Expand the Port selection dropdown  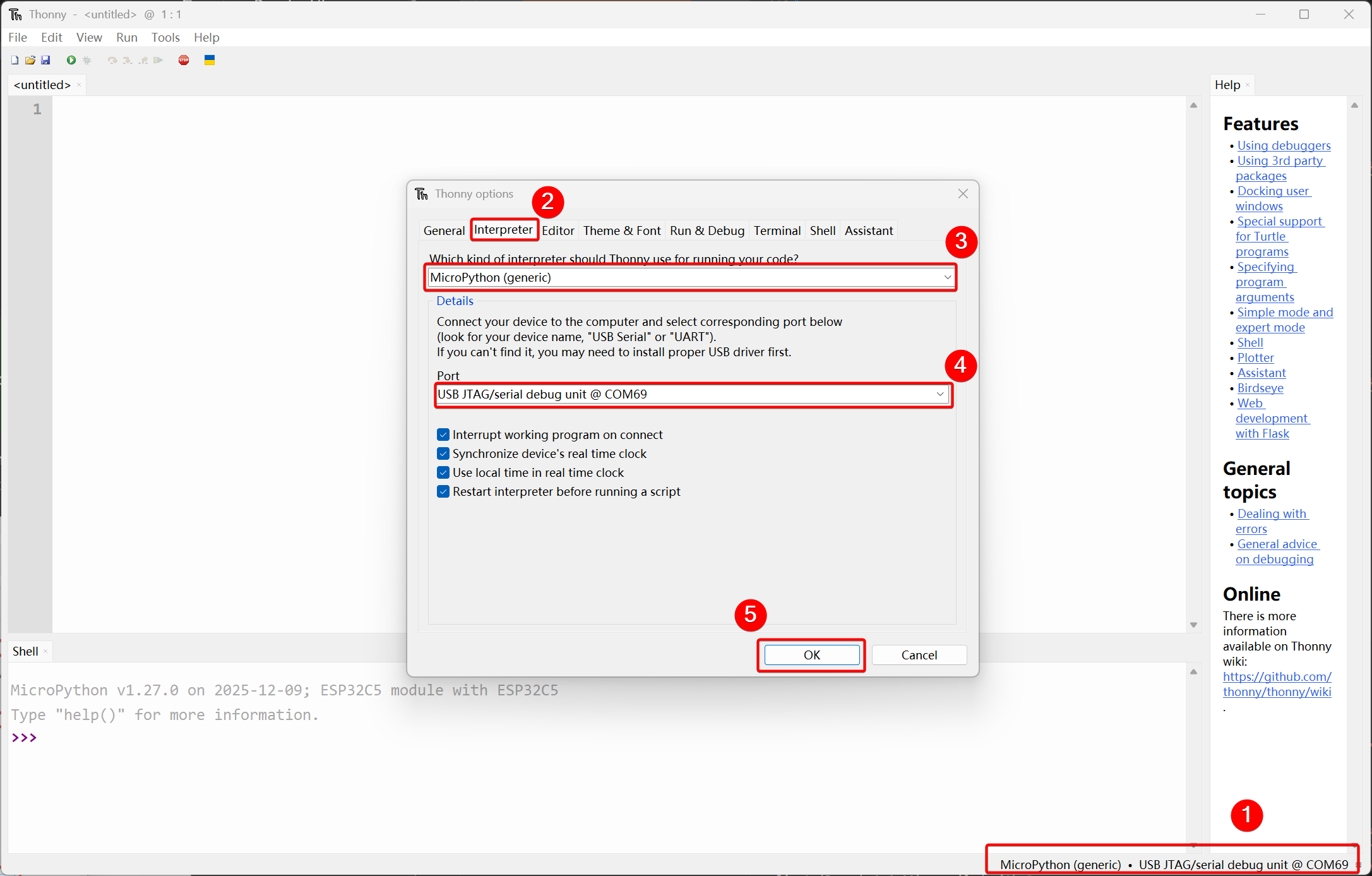pyautogui.click(x=940, y=394)
